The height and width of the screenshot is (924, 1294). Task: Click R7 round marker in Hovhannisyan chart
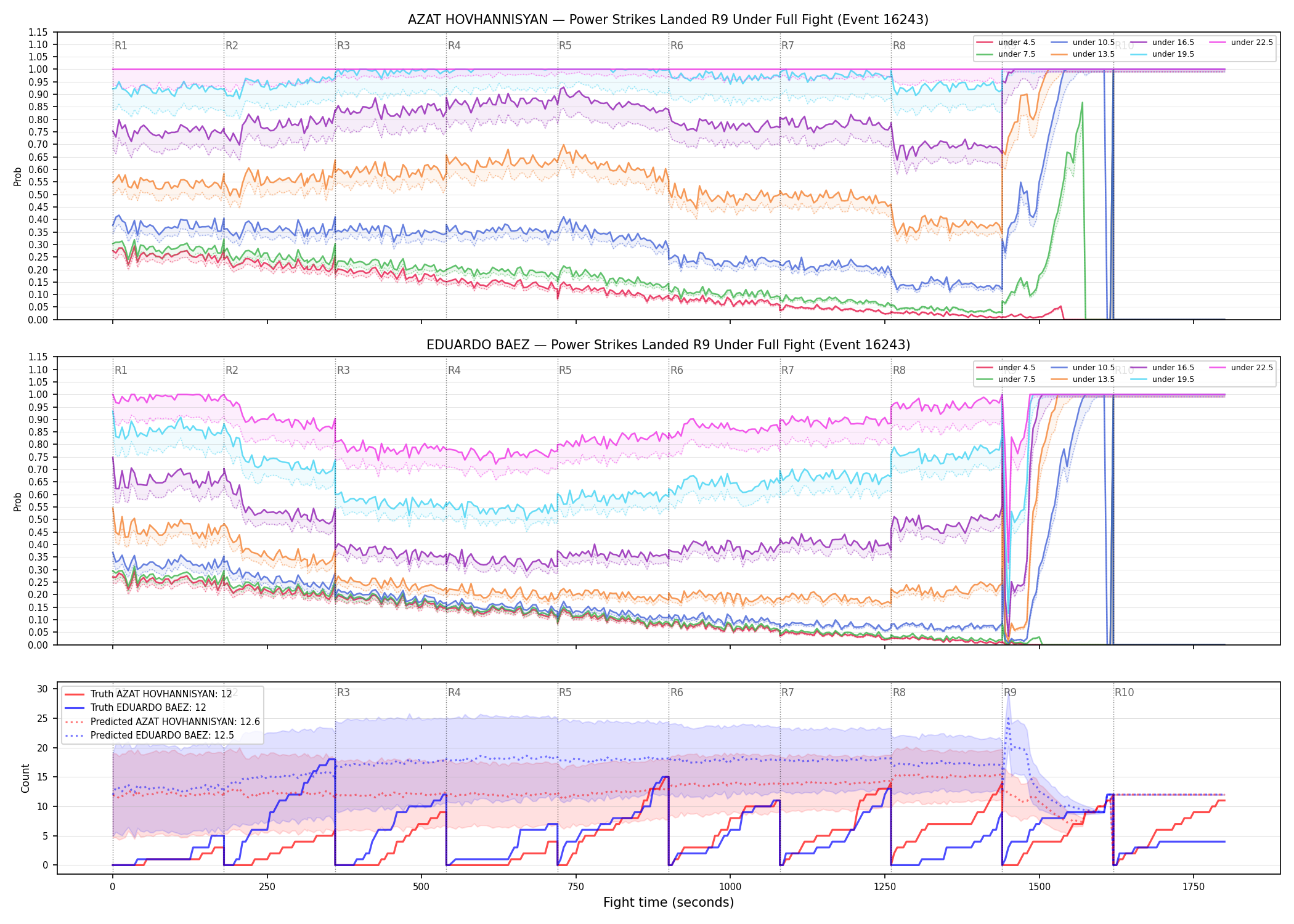point(787,46)
